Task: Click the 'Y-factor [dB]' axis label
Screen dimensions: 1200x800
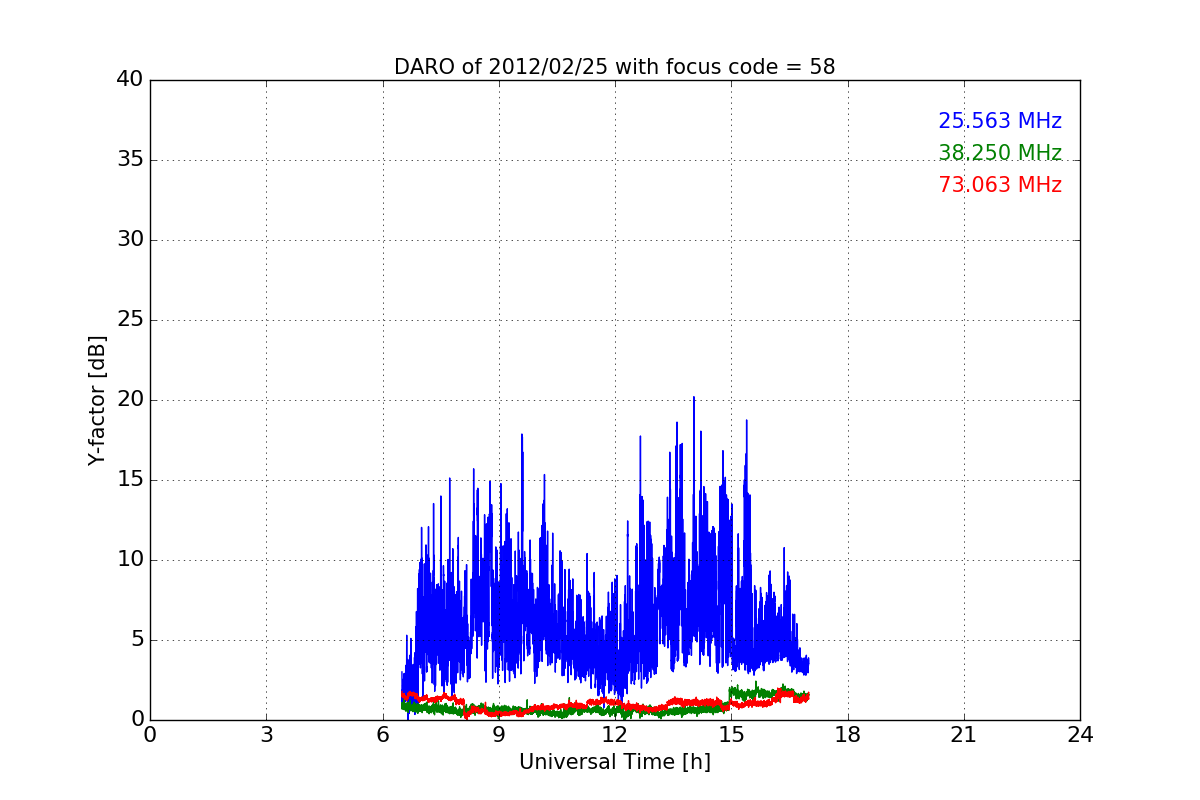Action: tap(97, 400)
